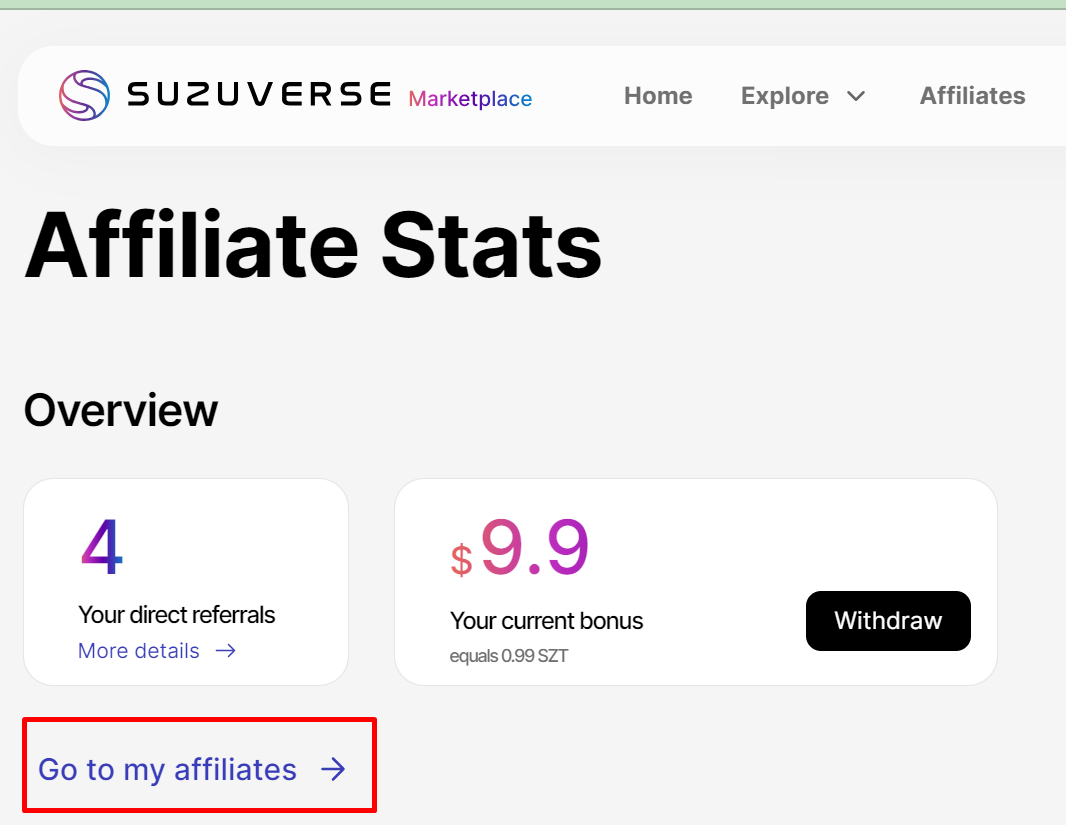Click the arrow after Go to my affiliates
1066x825 pixels.
coord(333,769)
